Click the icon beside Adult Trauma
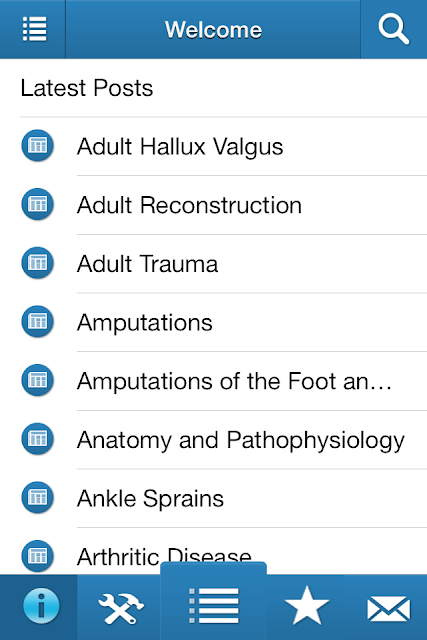The image size is (427, 640). [38, 262]
